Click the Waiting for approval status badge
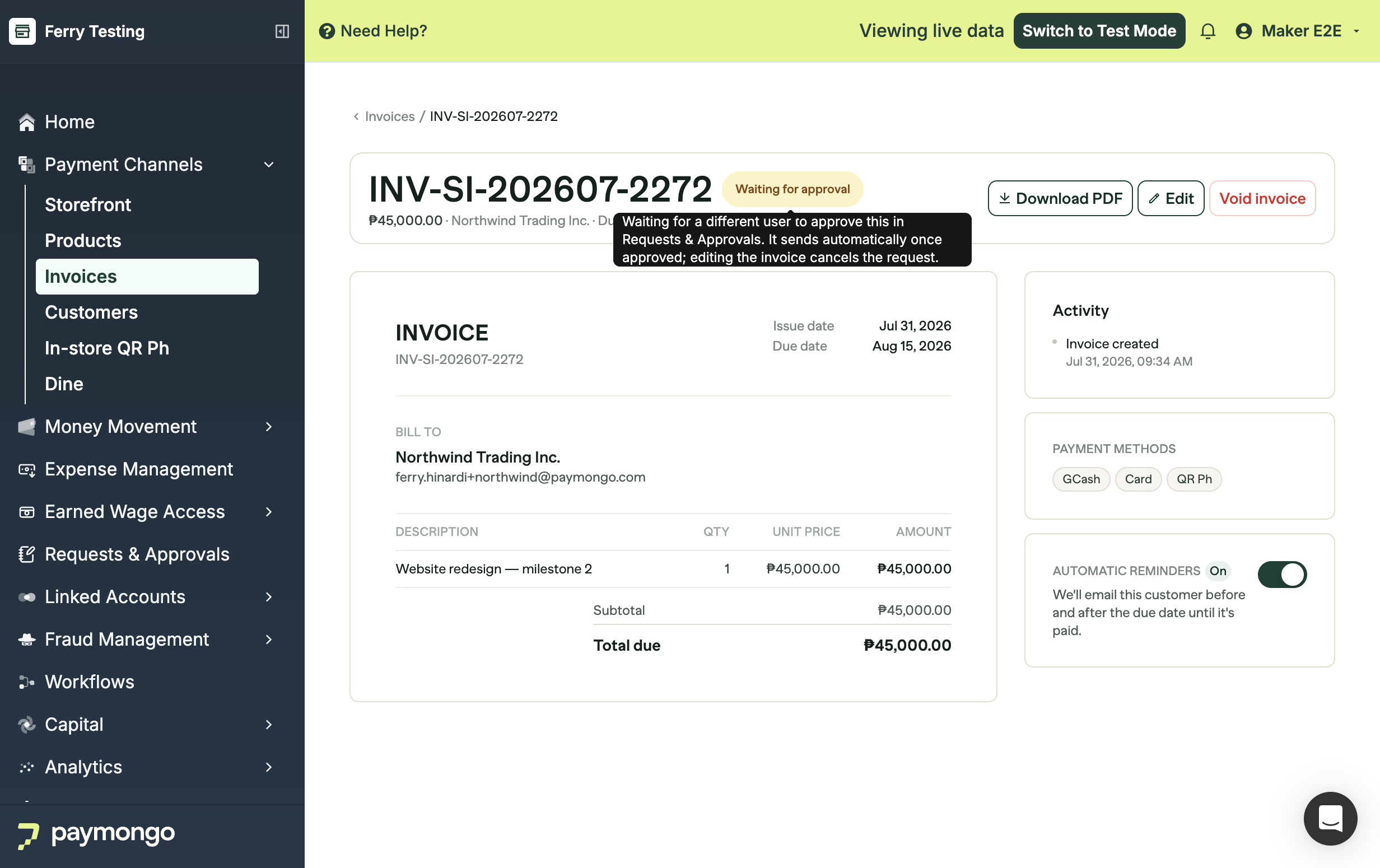Viewport: 1380px width, 868px height. (792, 189)
